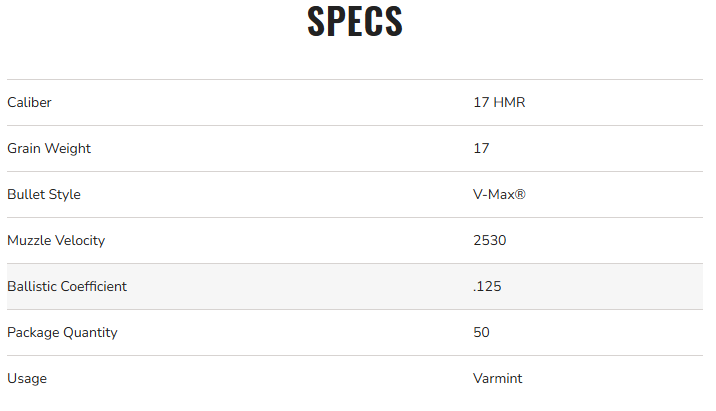Select the .125 ballistic coefficient value

point(487,286)
